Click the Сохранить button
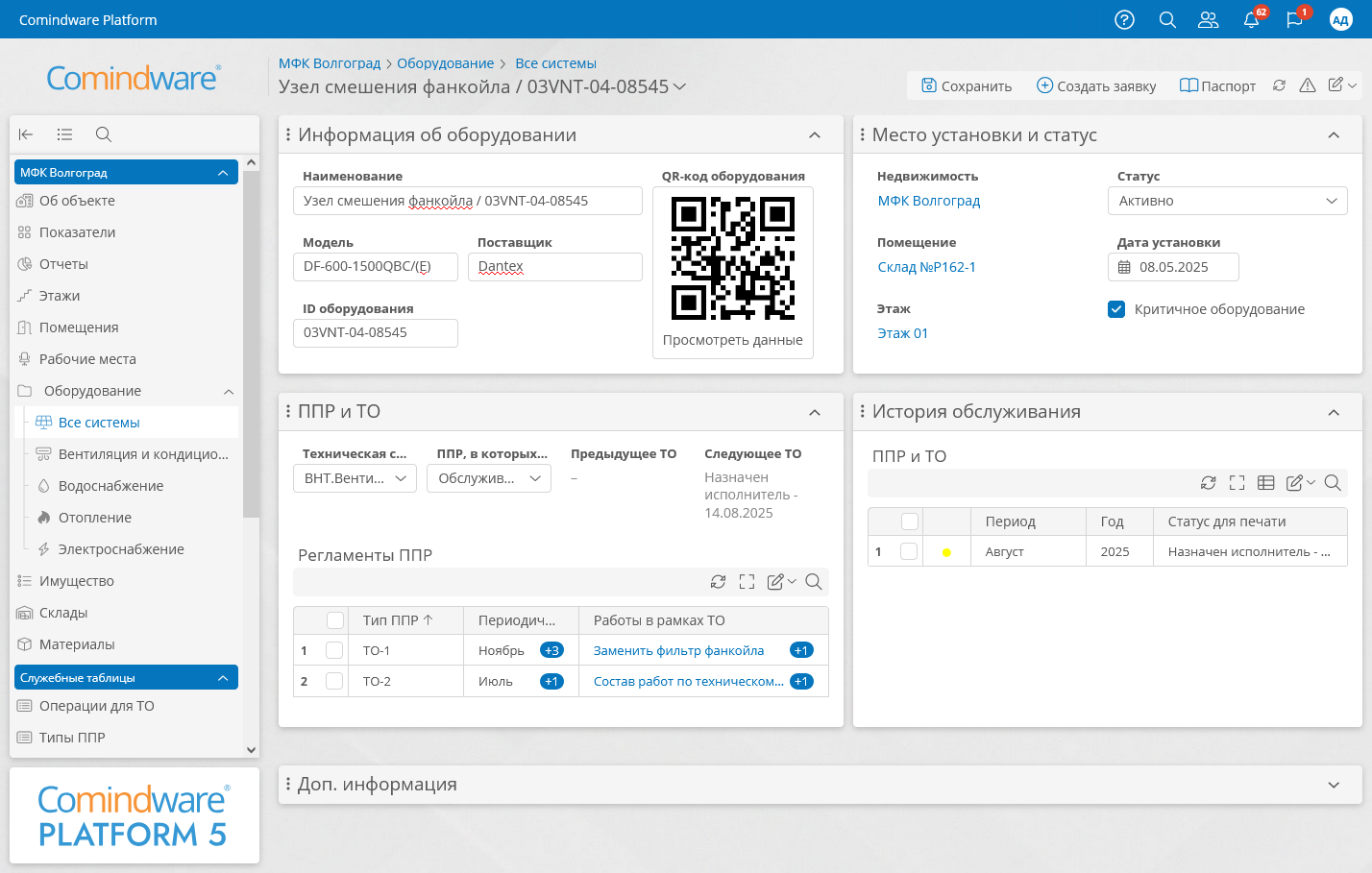Screen dimensions: 1372x873 click(967, 85)
